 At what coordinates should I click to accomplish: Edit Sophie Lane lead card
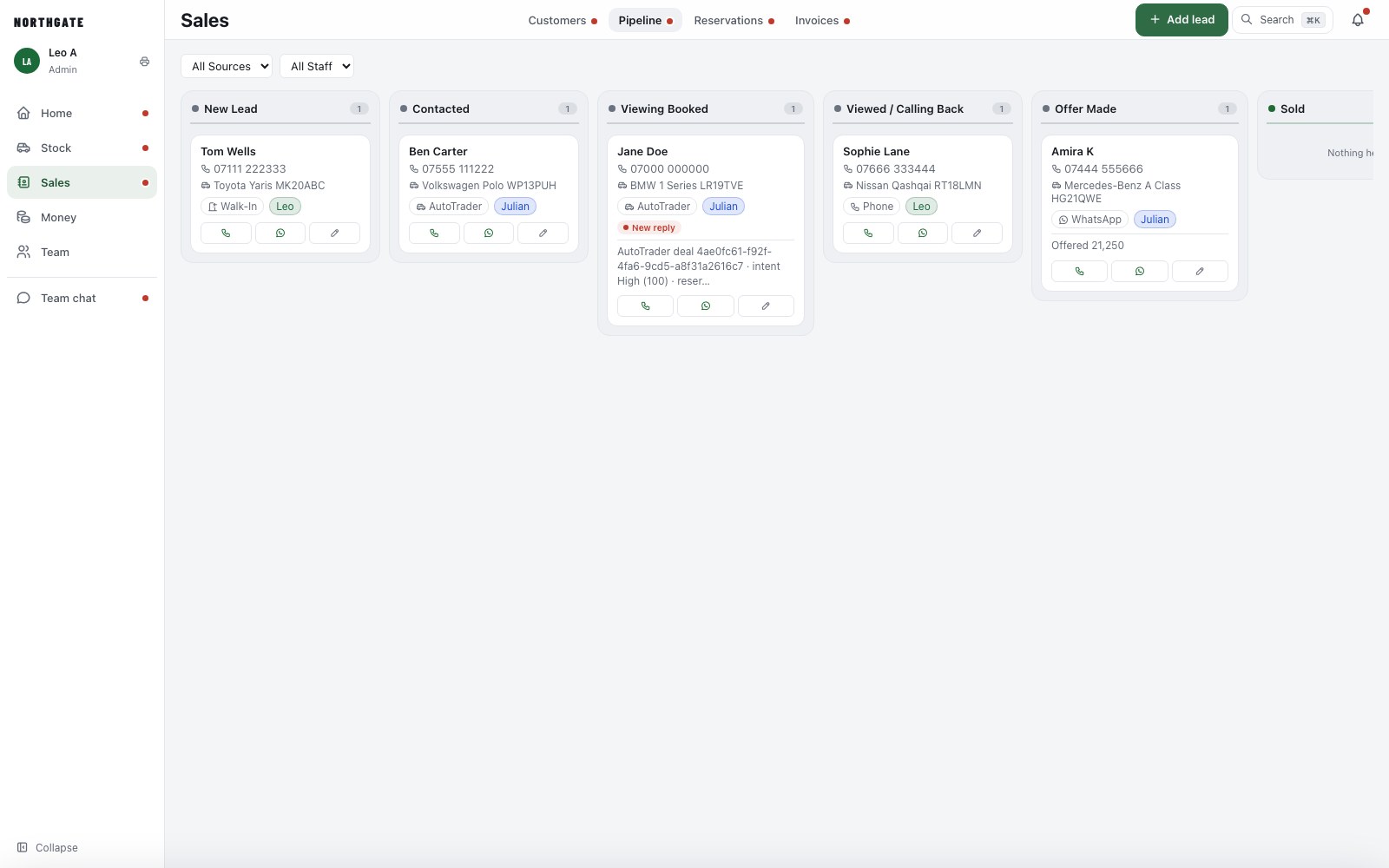[x=977, y=233]
